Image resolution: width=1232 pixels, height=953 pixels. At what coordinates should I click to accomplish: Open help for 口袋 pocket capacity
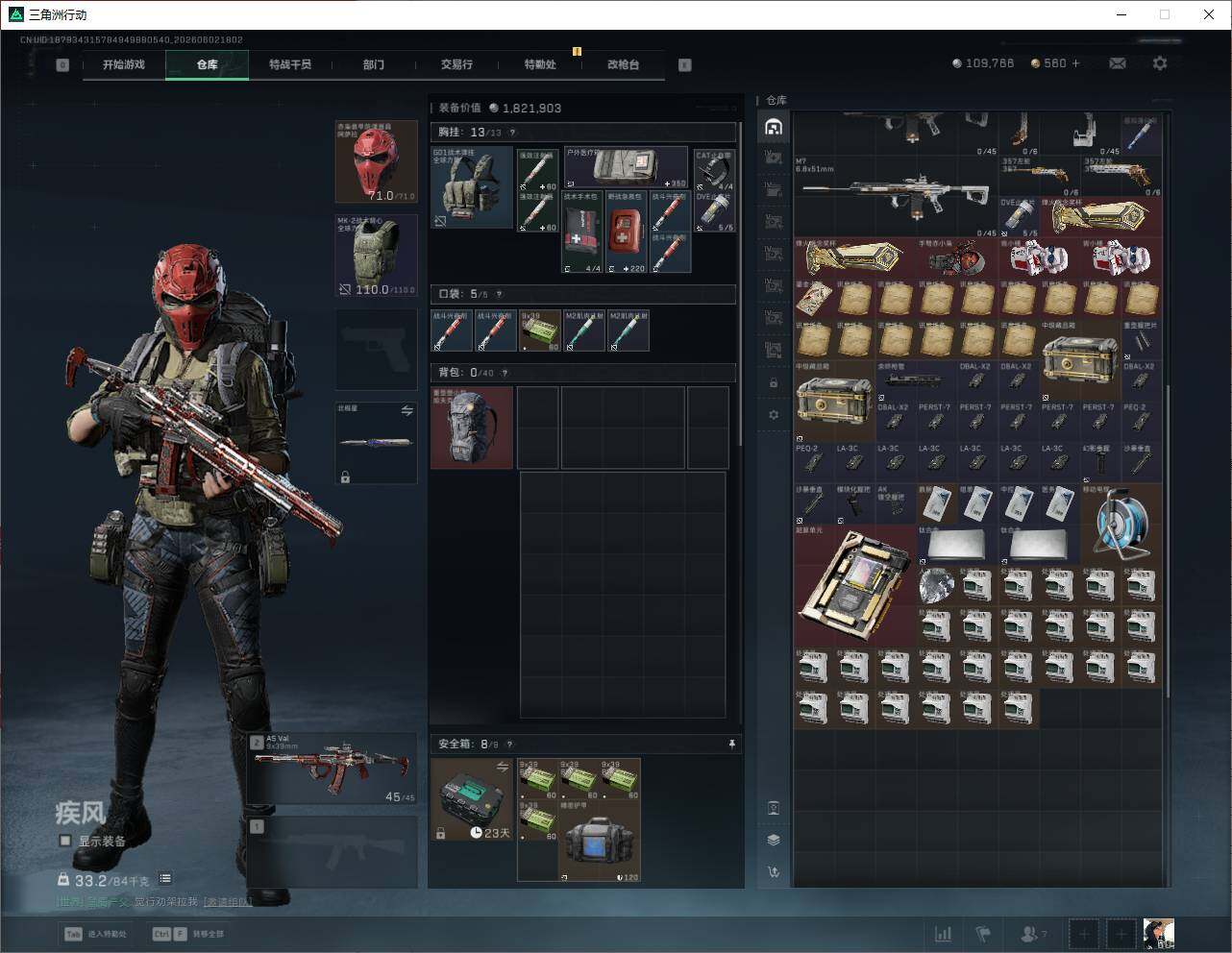pyautogui.click(x=499, y=294)
